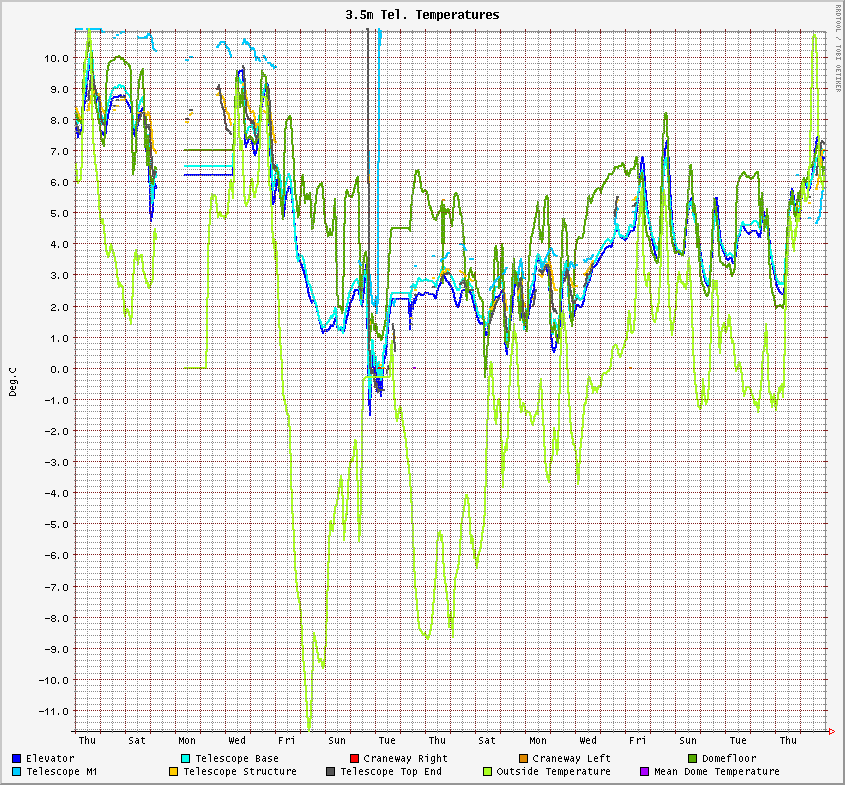Pick the yellow Telescope Structure swatch
845x785 pixels.
pyautogui.click(x=173, y=771)
